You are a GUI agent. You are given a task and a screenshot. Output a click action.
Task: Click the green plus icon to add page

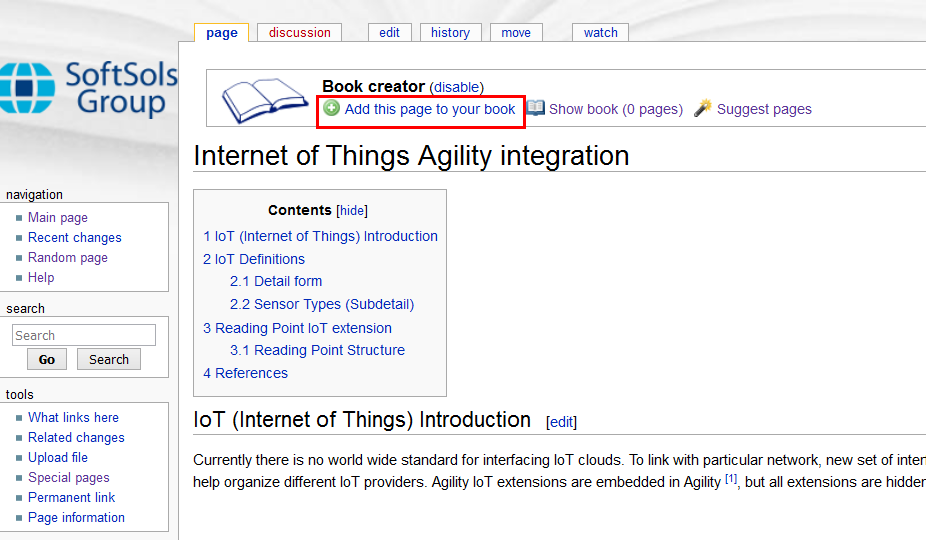[331, 109]
